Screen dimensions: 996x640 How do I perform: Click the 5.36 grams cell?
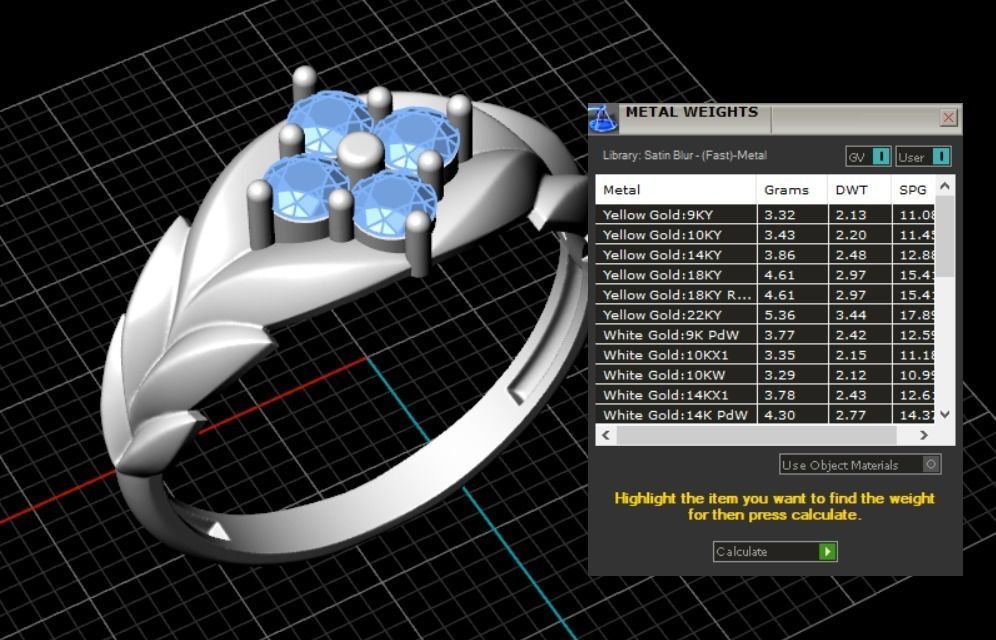tap(792, 314)
